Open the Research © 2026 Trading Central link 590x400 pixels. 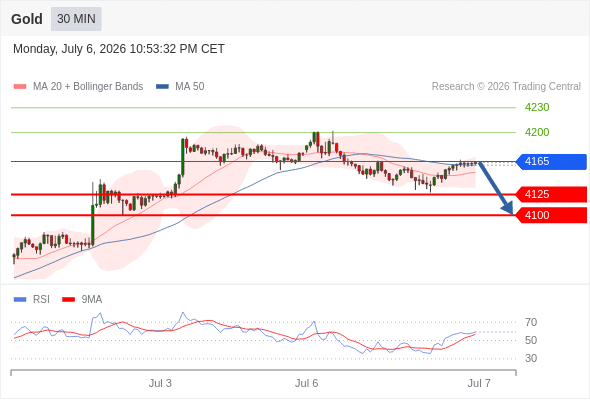pyautogui.click(x=506, y=87)
